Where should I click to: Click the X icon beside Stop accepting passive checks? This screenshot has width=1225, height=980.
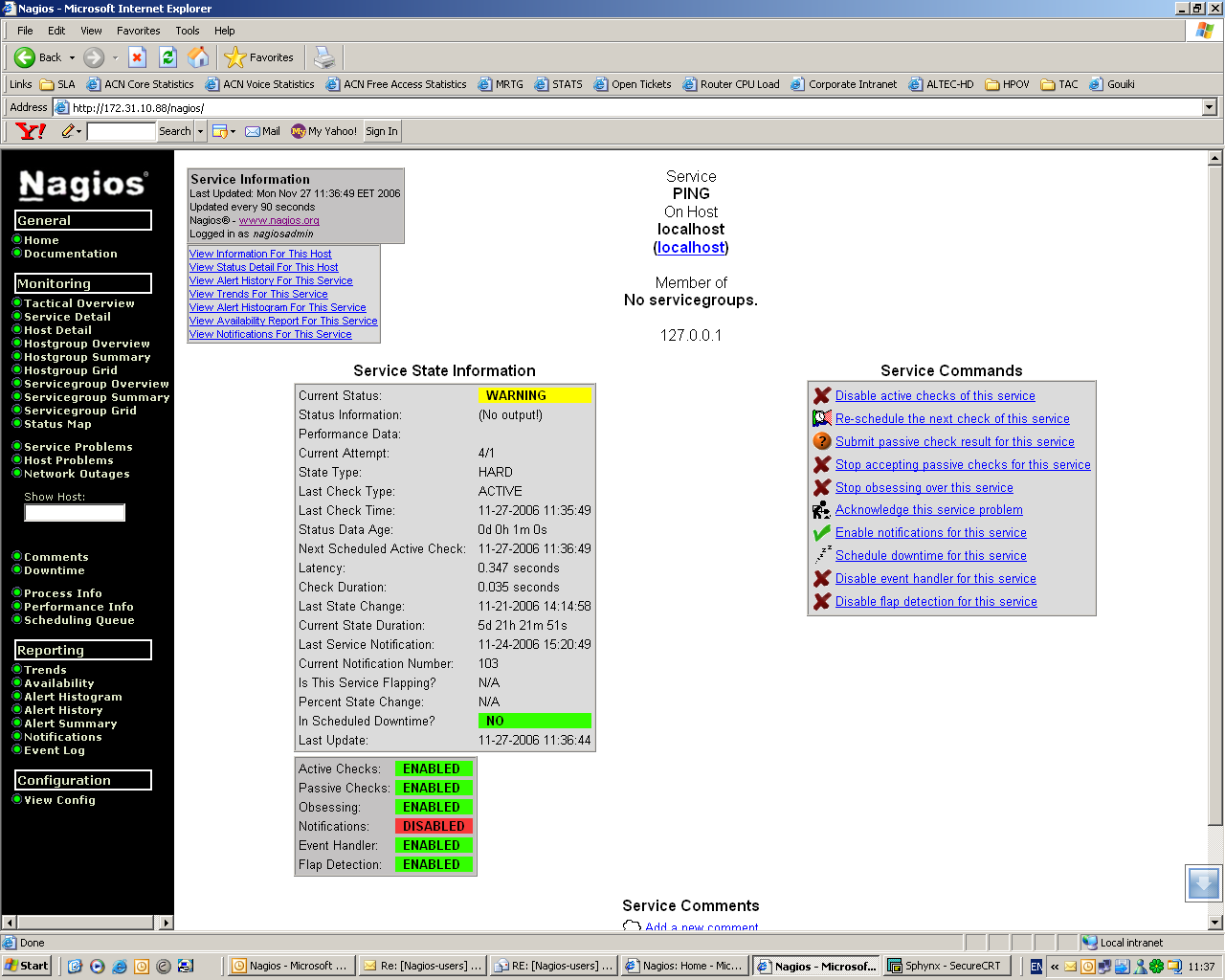point(821,464)
